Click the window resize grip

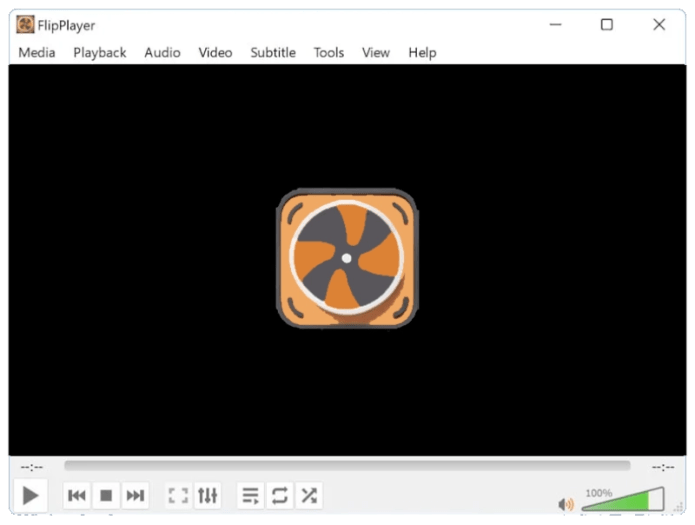click(x=679, y=507)
